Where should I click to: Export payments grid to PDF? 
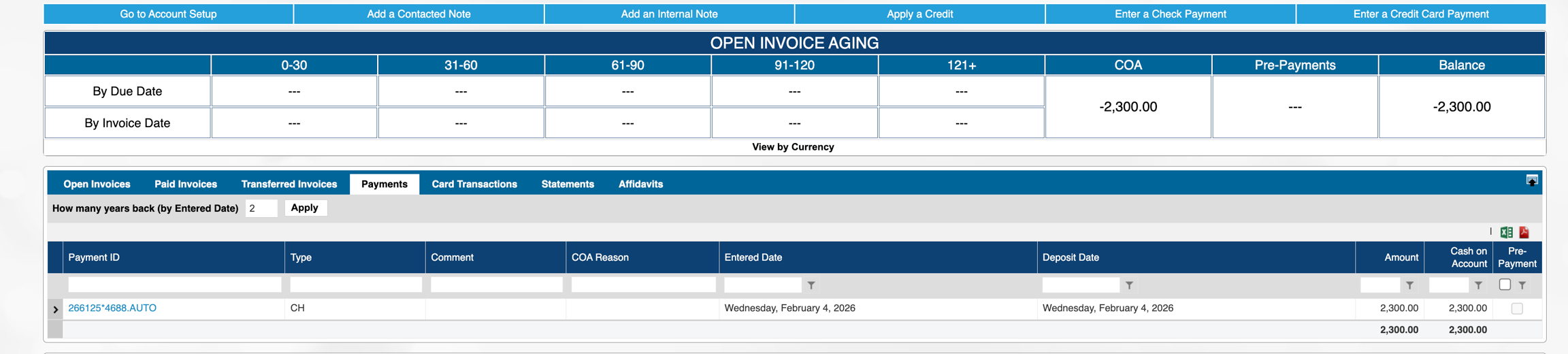(1524, 232)
